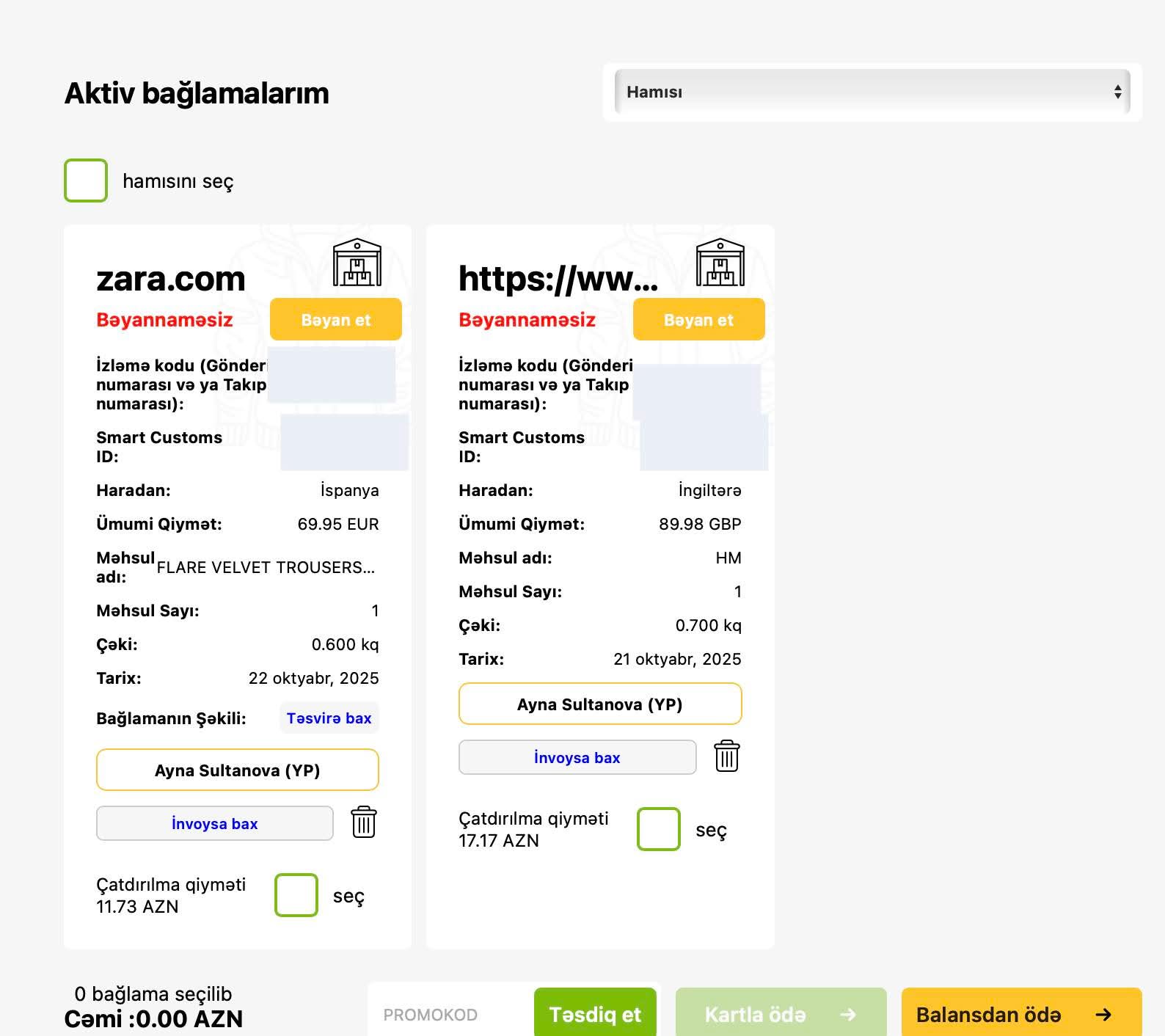Open the Hamısı filter dropdown
The image size is (1165, 1036).
click(x=872, y=92)
